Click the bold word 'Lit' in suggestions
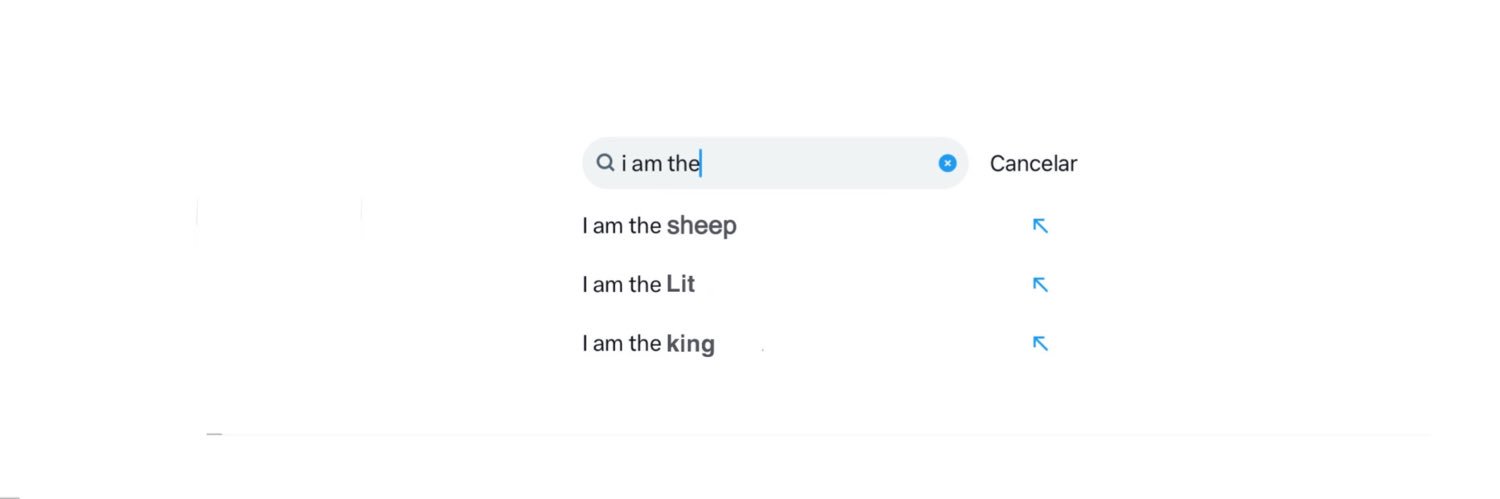1500x499 pixels. (x=680, y=285)
